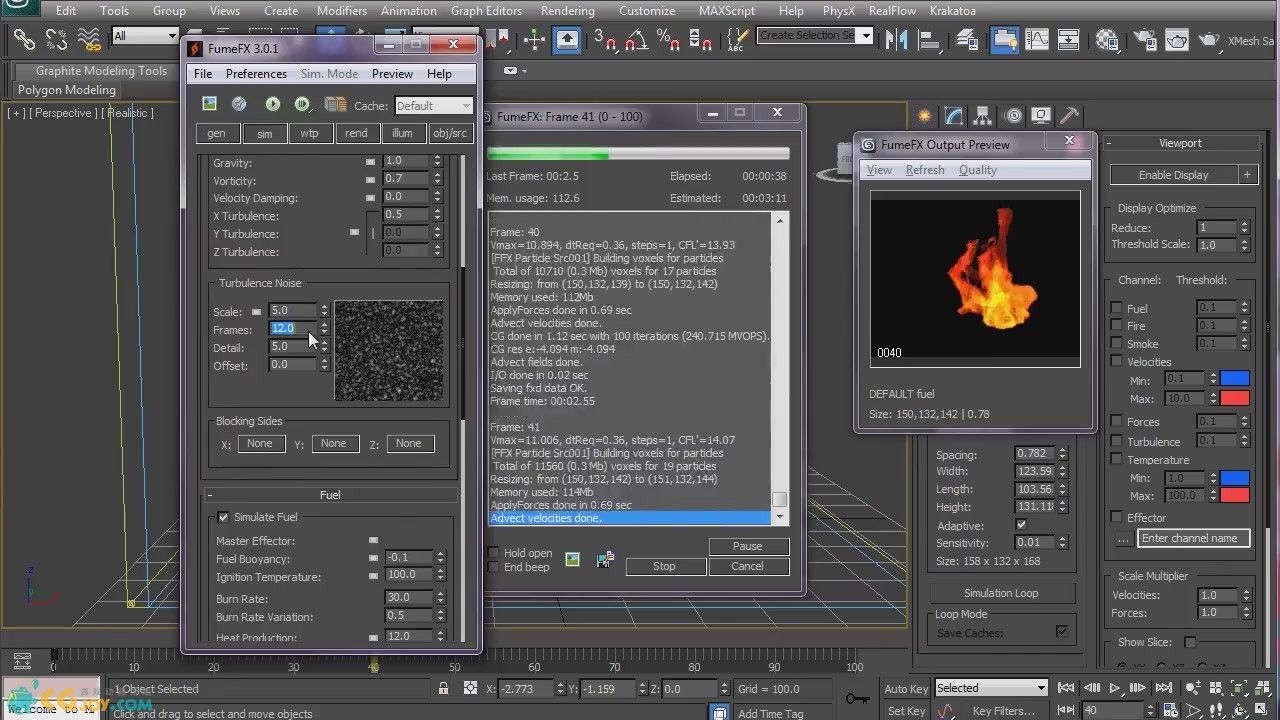Viewport: 1280px width, 720px height.
Task: Open the Quality menu in Output Preview
Action: (977, 170)
